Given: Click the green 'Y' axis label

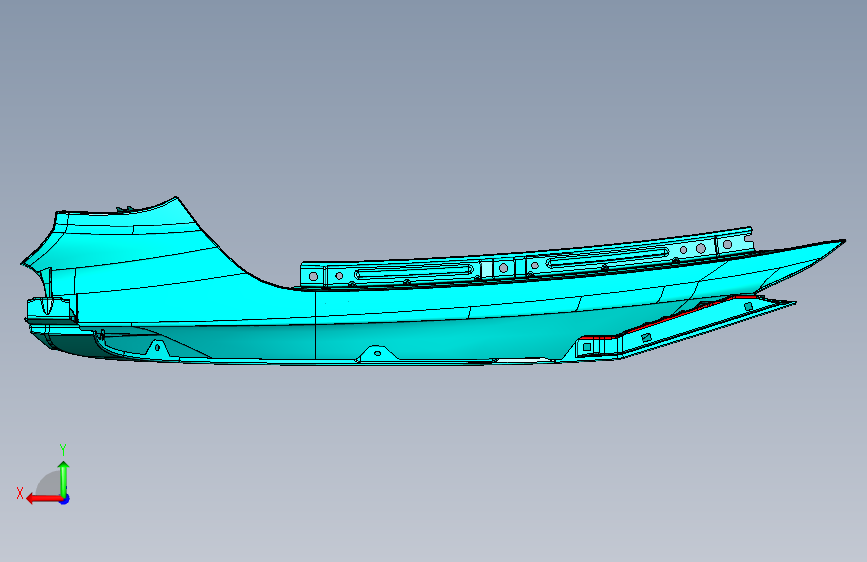Looking at the screenshot, I should coord(63,449).
